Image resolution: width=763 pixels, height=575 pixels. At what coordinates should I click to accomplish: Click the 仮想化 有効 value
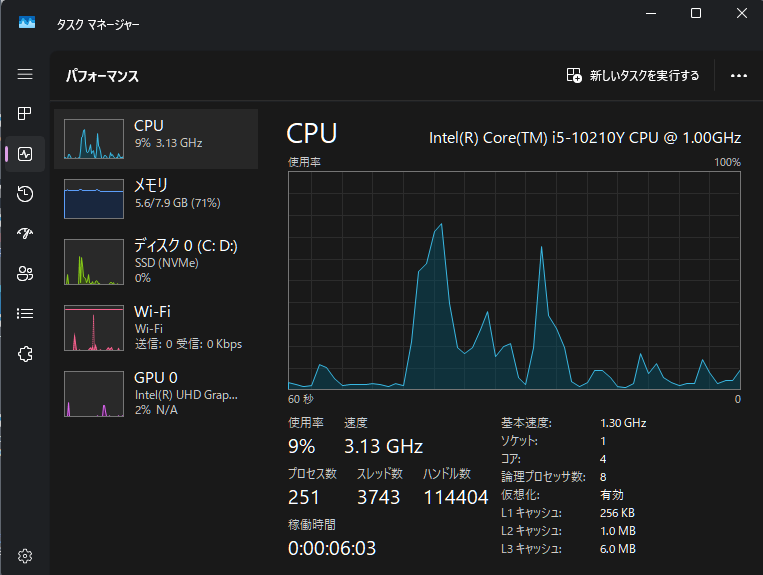tap(612, 495)
